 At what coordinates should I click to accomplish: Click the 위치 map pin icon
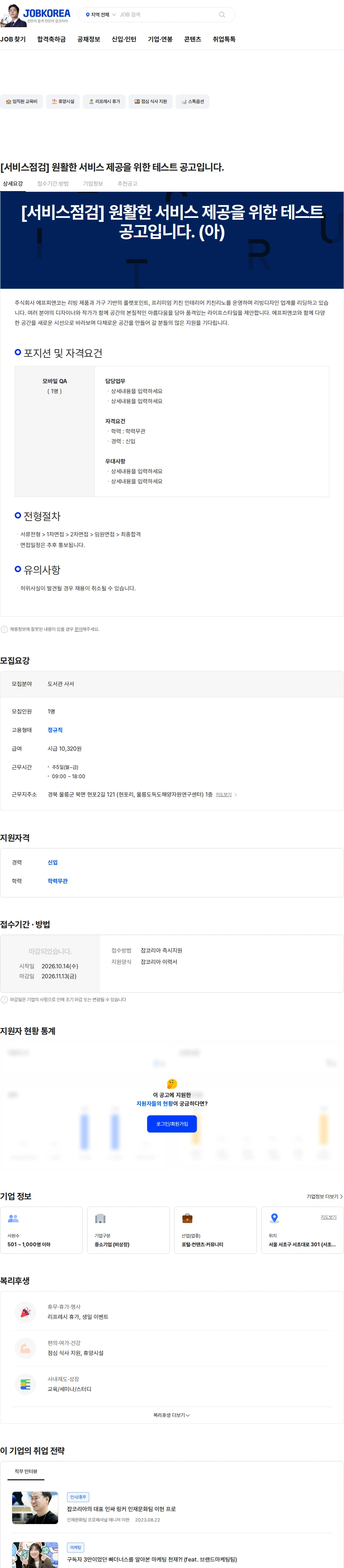pos(274,1218)
